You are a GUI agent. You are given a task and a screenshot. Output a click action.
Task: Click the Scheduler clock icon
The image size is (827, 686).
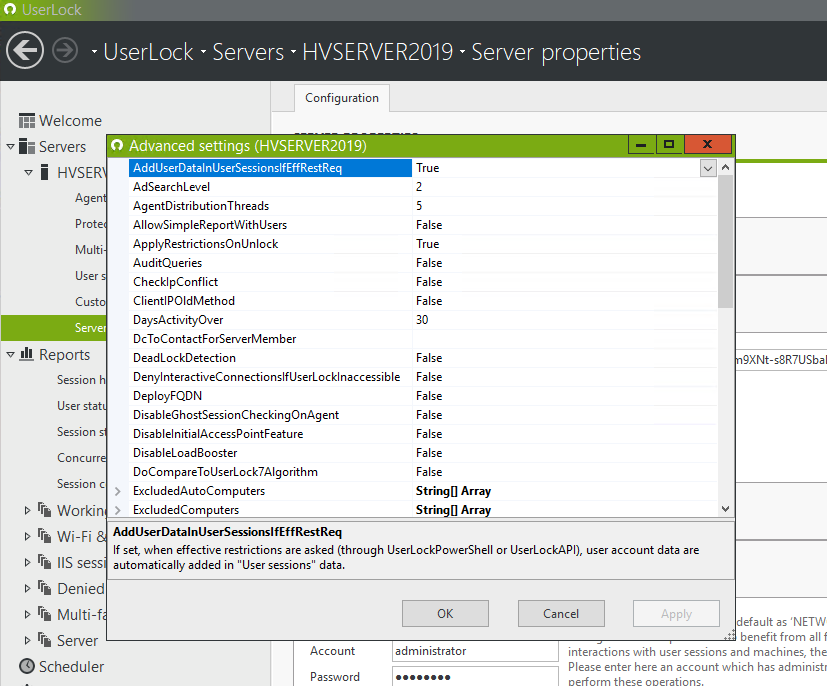(x=27, y=666)
